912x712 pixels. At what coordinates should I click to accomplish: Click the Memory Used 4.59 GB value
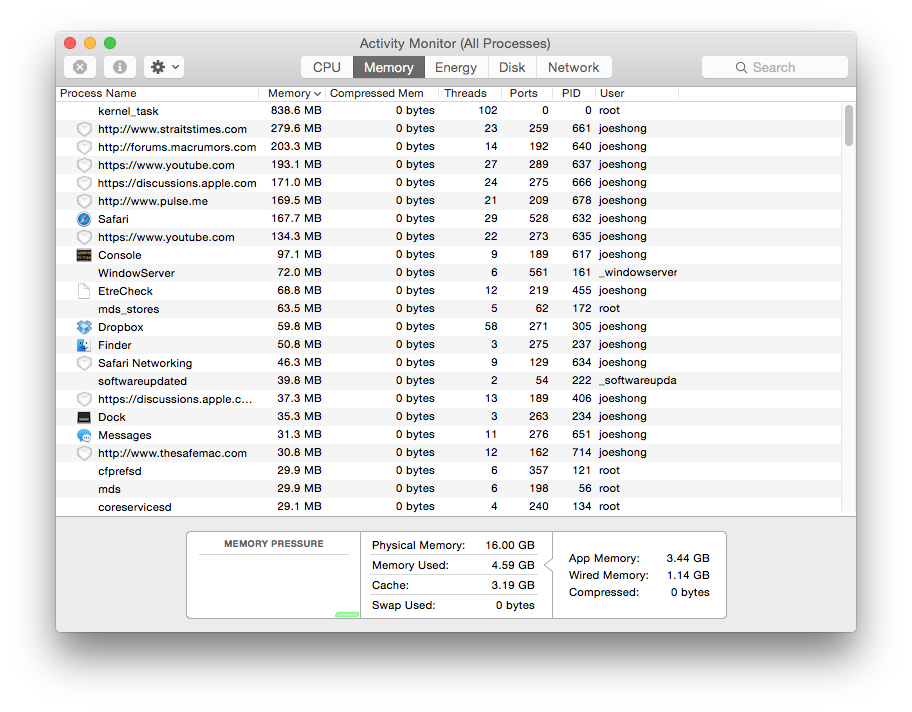point(512,565)
